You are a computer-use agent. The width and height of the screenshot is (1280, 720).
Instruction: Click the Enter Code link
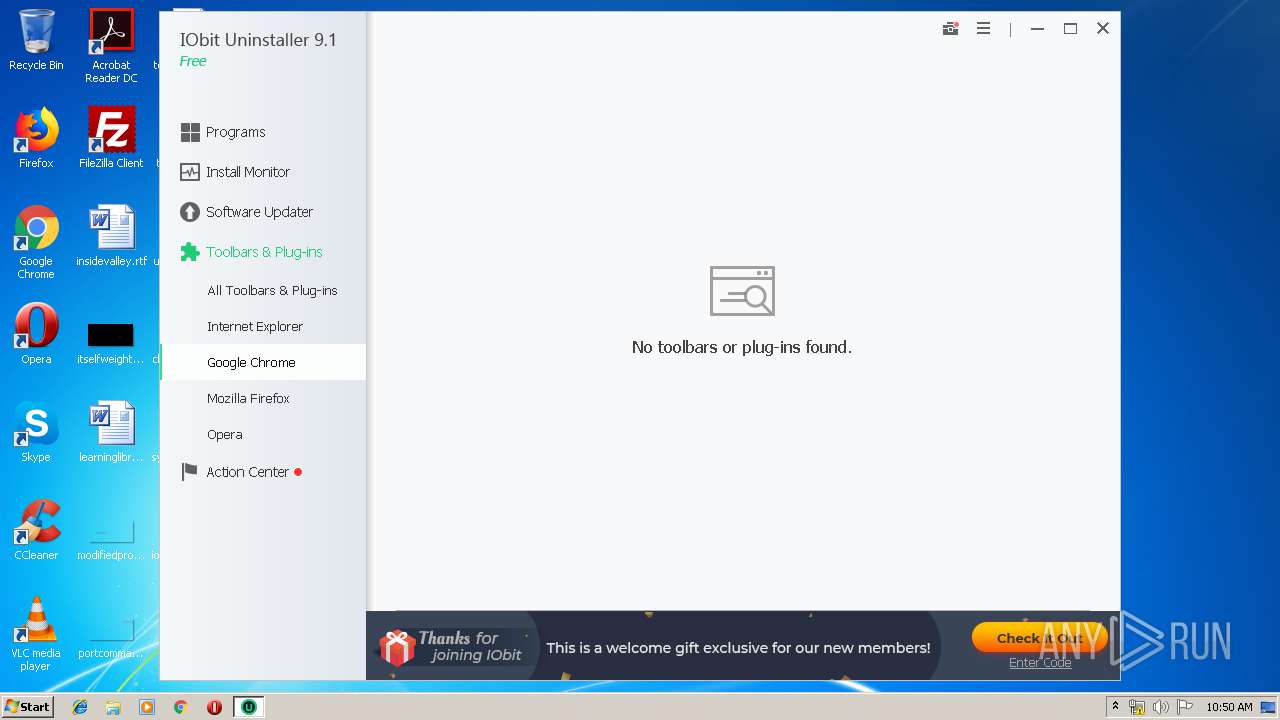[1040, 663]
